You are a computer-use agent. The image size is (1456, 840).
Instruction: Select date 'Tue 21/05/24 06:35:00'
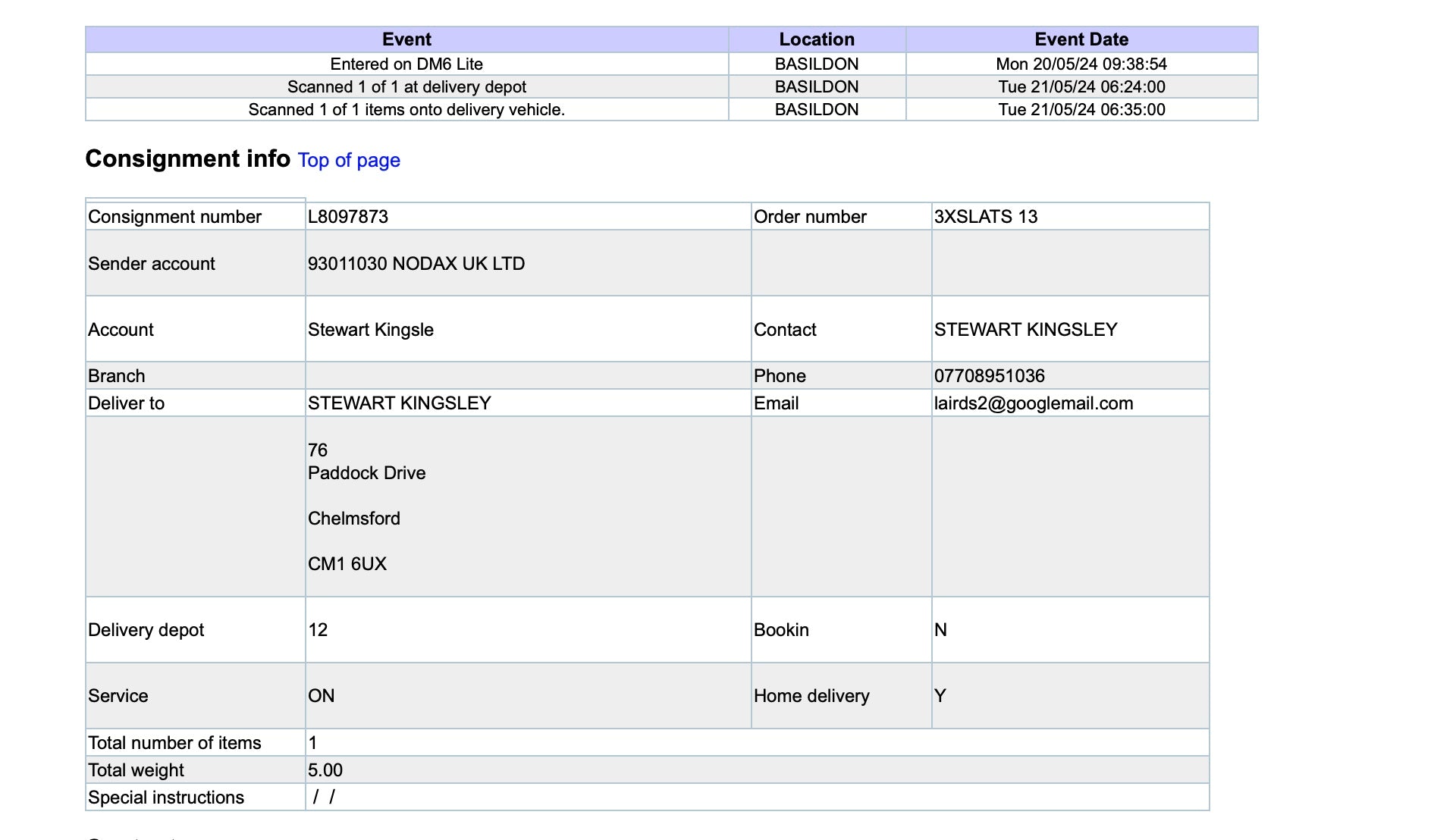[x=1081, y=109]
